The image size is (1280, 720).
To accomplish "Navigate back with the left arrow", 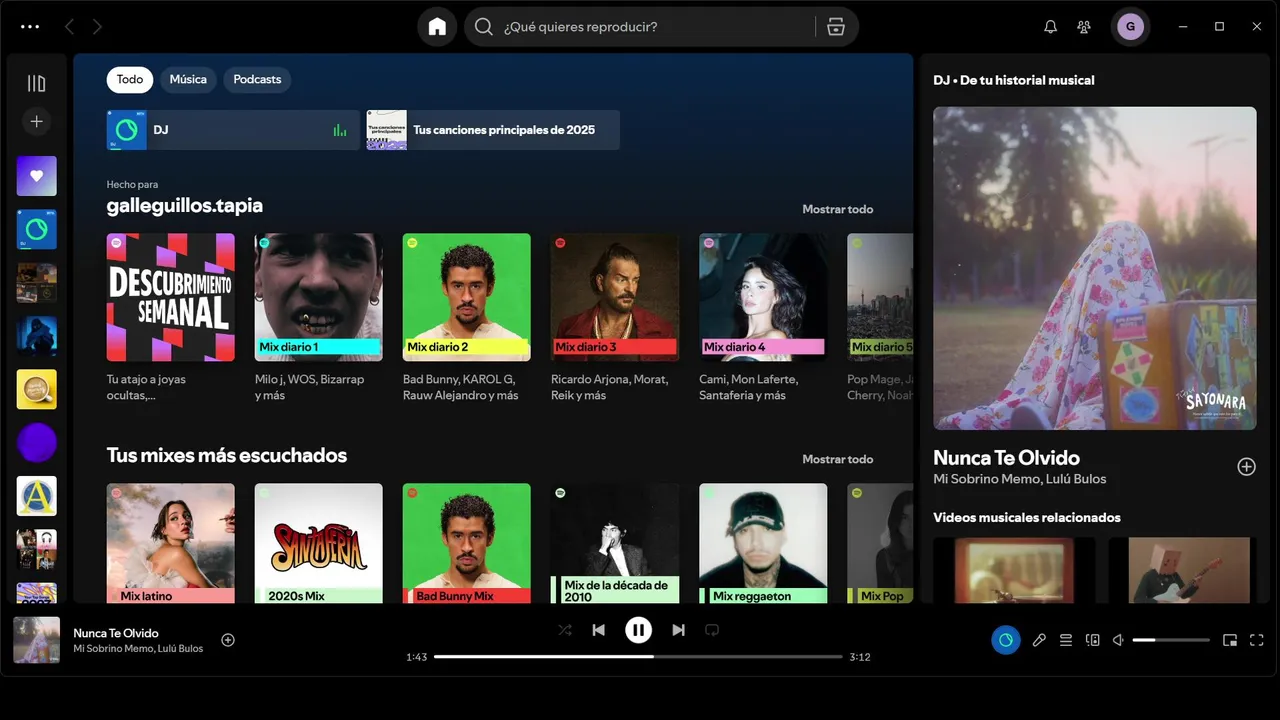I will click(x=69, y=27).
